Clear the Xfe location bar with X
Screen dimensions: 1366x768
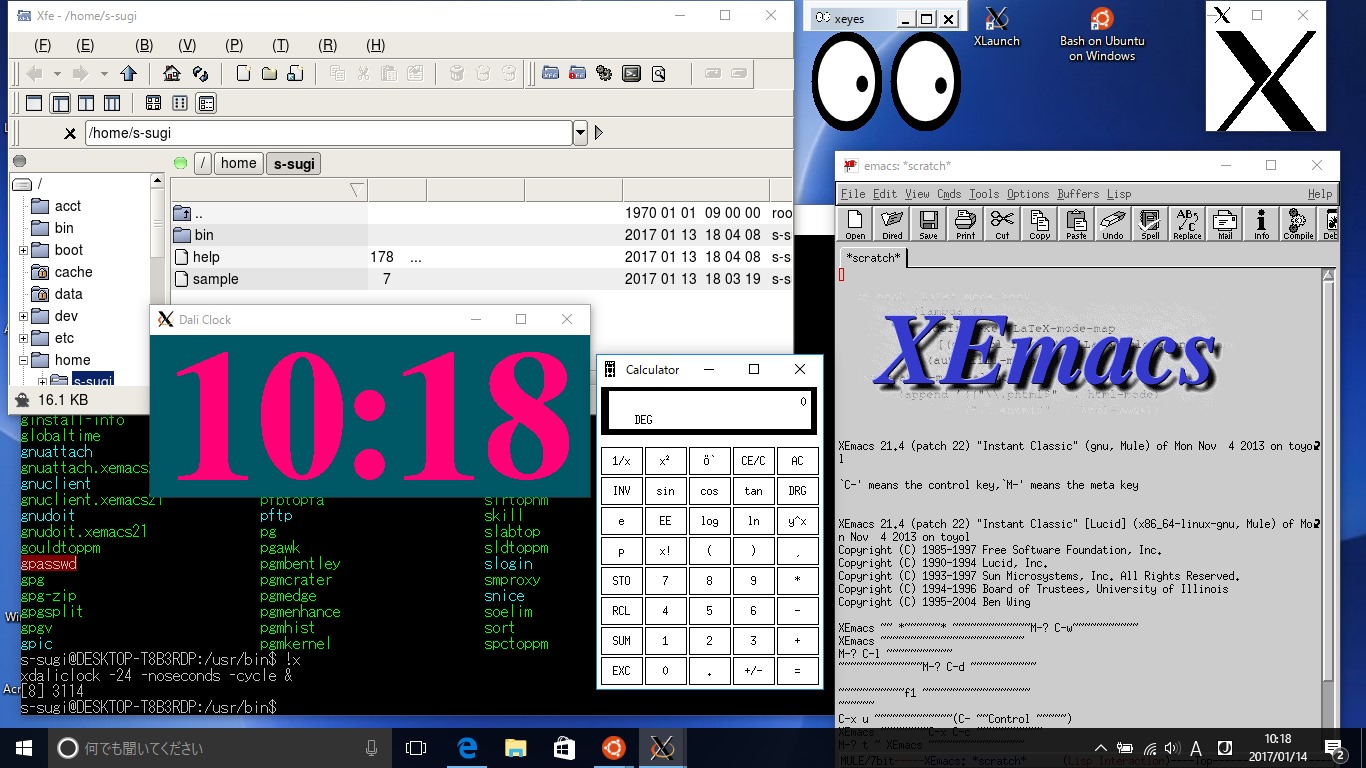pos(69,133)
